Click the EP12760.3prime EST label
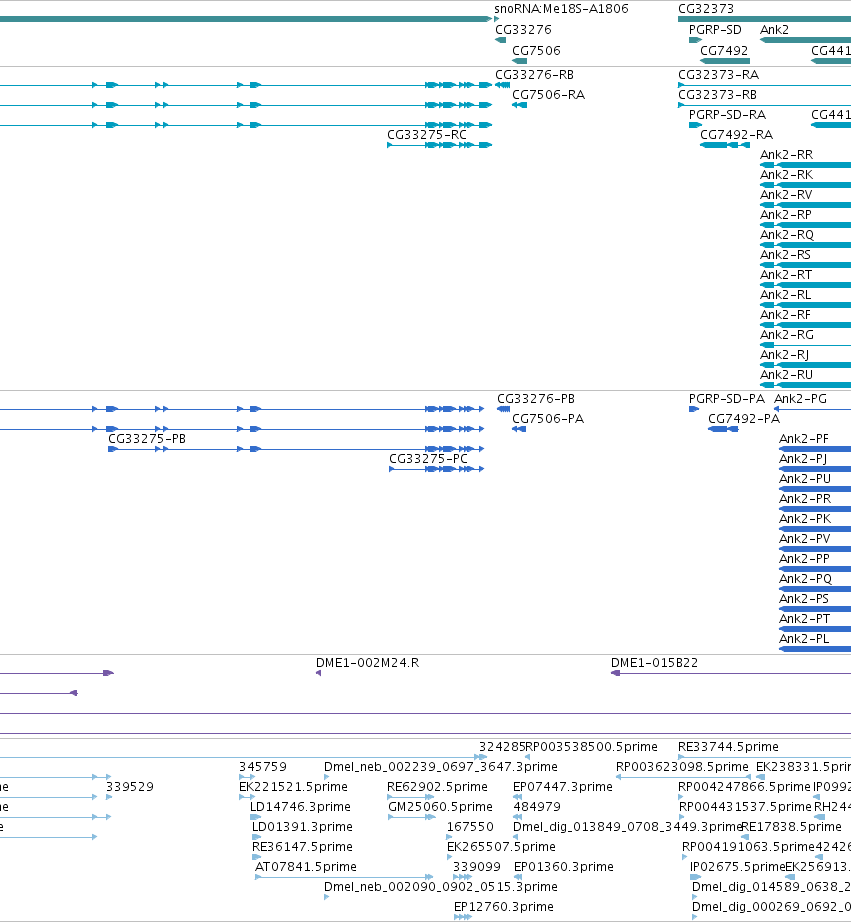The height and width of the screenshot is (922, 851). pos(504,907)
